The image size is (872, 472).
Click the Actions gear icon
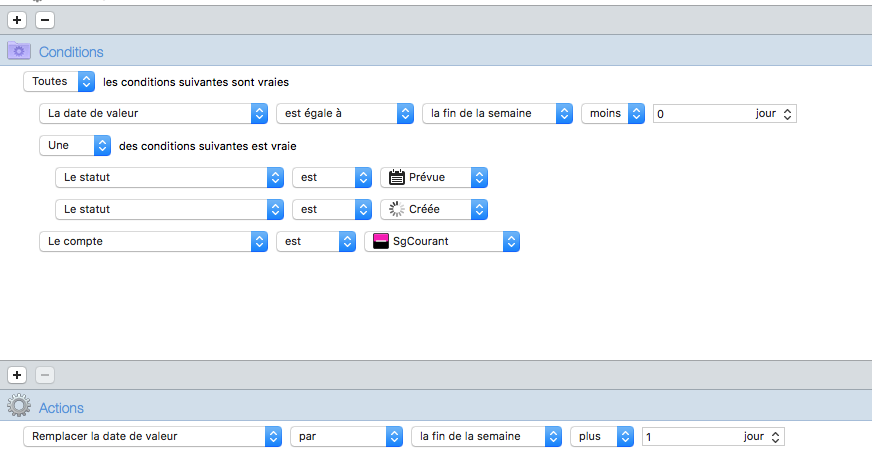coord(19,405)
